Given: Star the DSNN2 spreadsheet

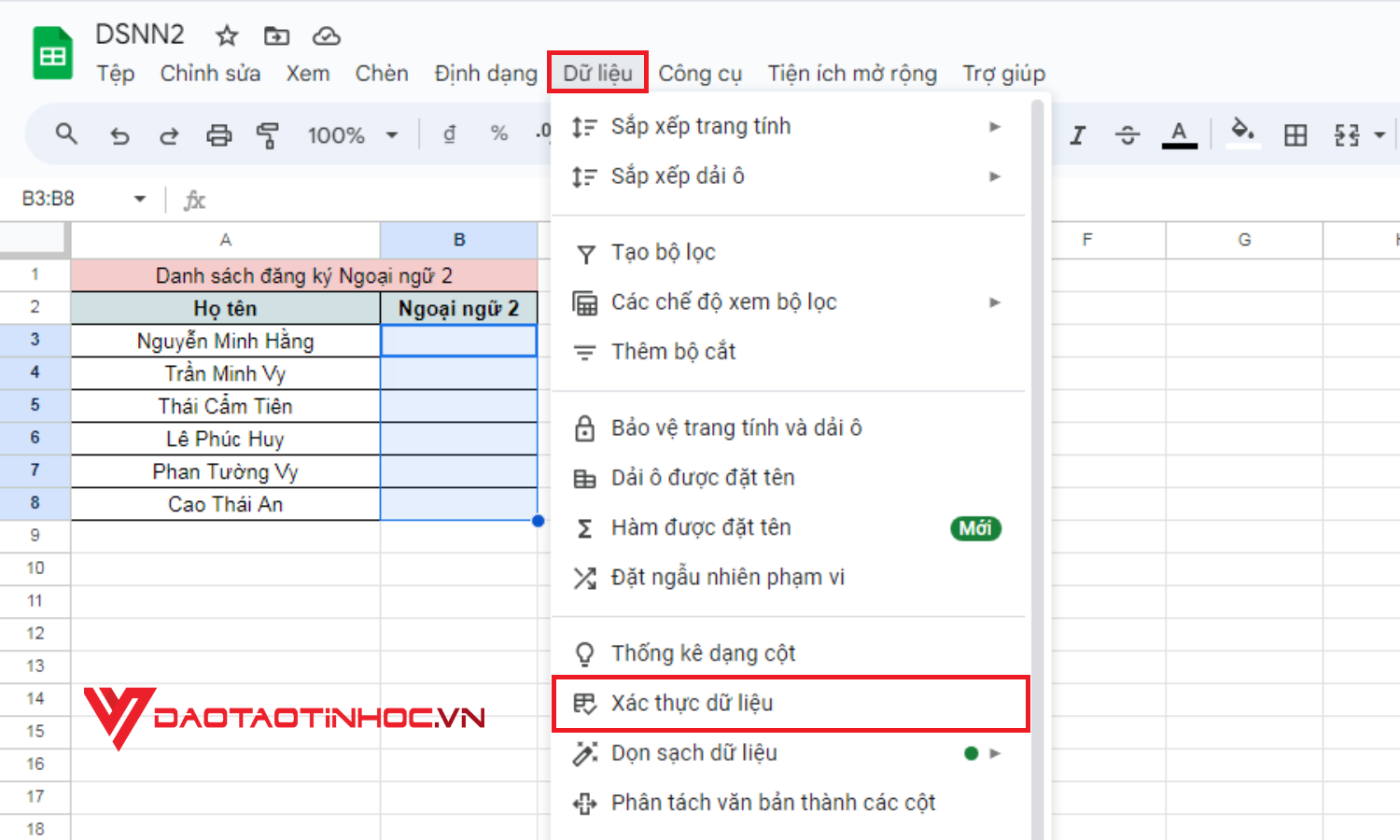Looking at the screenshot, I should (x=227, y=36).
